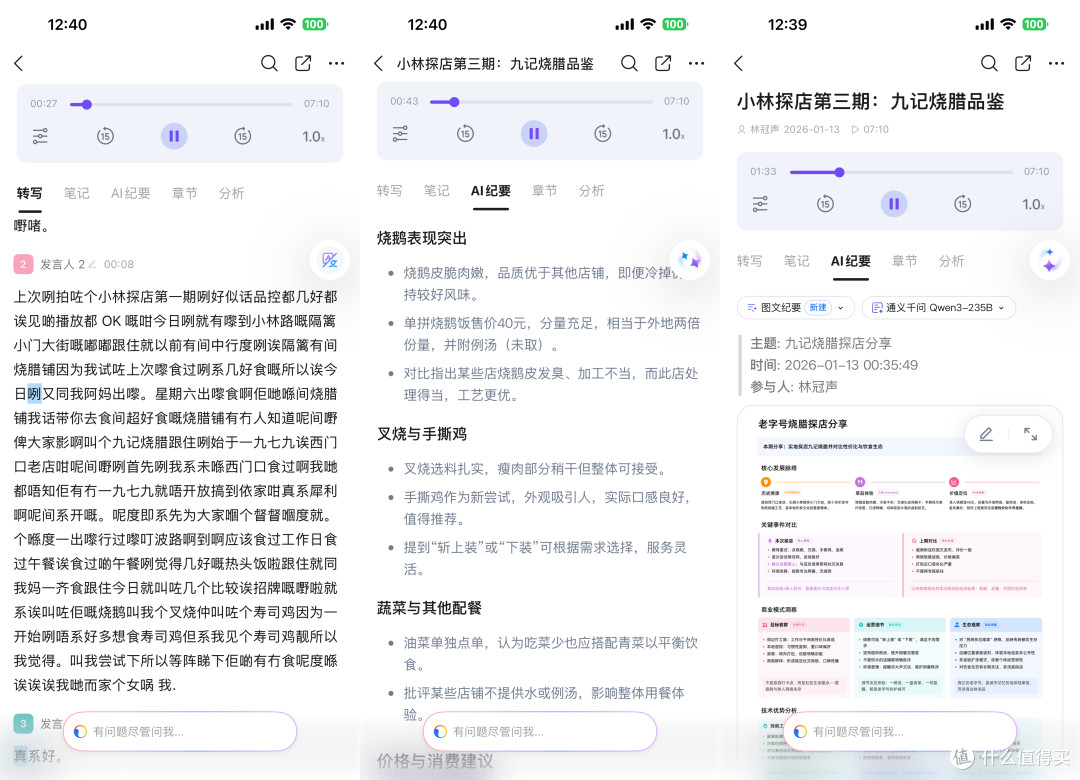Open search in the middle phone screen
1080x780 pixels.
(629, 63)
